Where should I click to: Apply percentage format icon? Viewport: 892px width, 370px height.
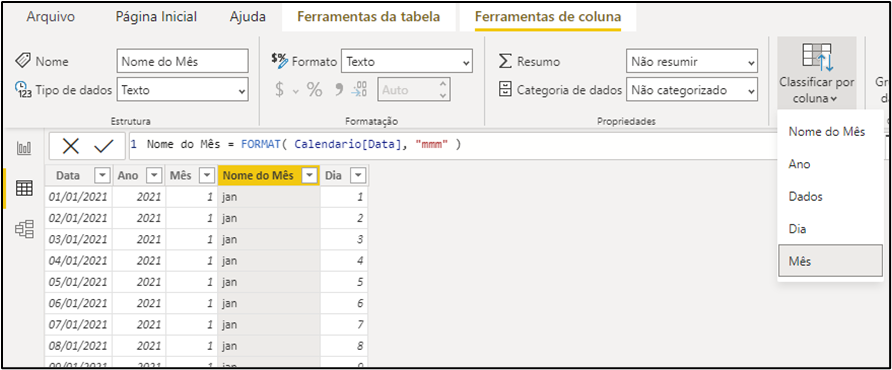(x=315, y=90)
